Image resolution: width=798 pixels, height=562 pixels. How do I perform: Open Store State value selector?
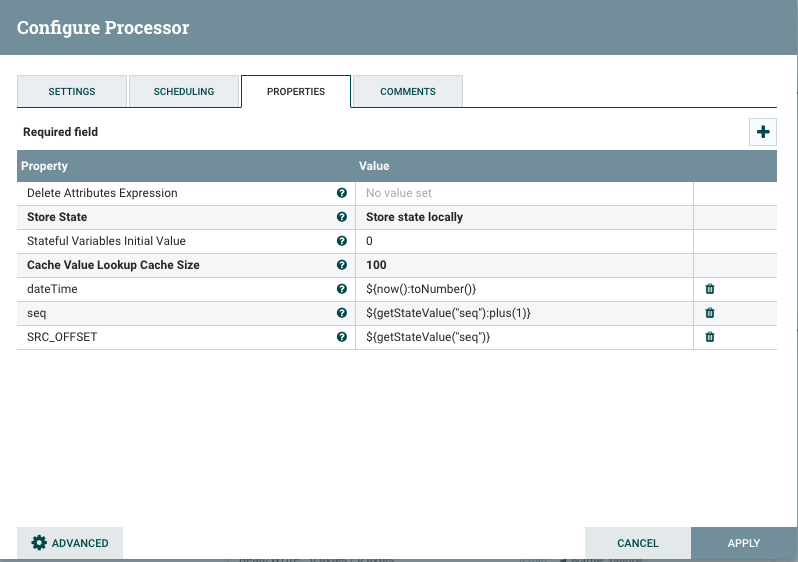tap(524, 217)
